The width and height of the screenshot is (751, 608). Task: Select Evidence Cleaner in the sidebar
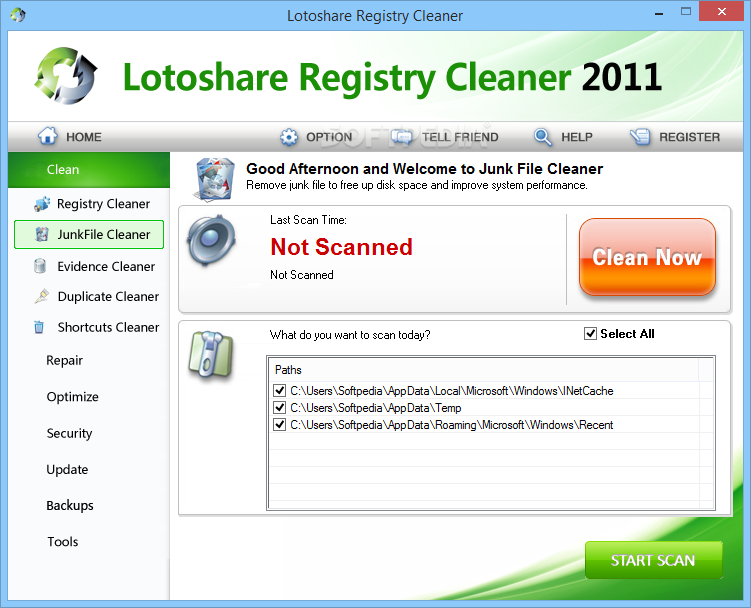pyautogui.click(x=106, y=266)
